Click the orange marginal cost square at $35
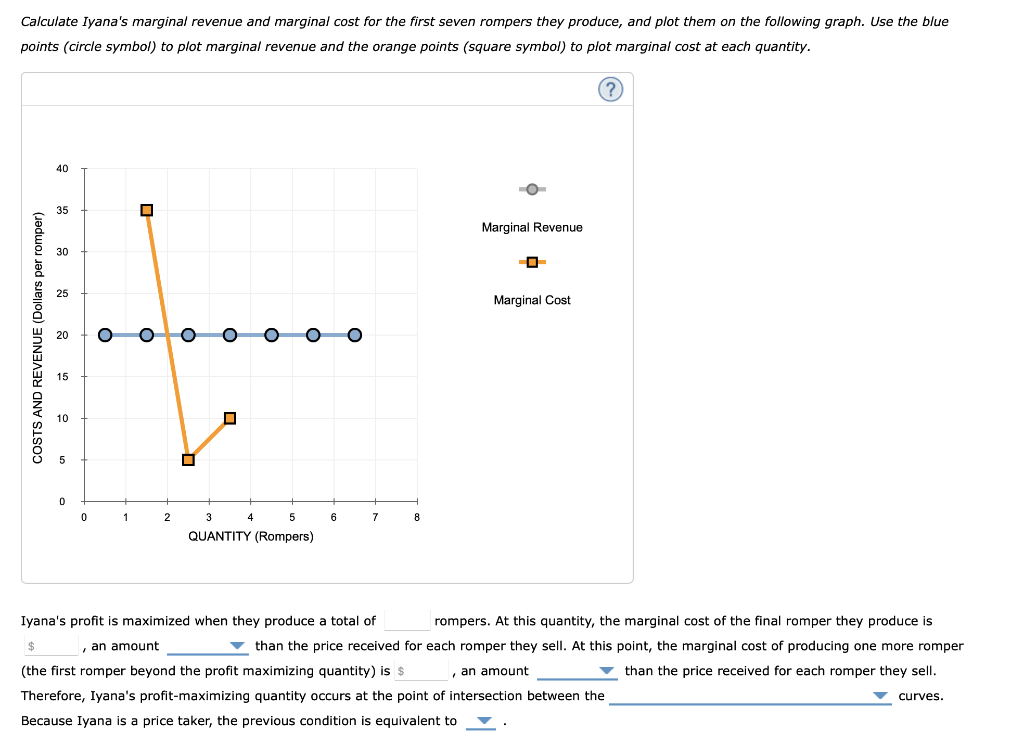Viewport: 1024px width, 744px height. pyautogui.click(x=146, y=210)
